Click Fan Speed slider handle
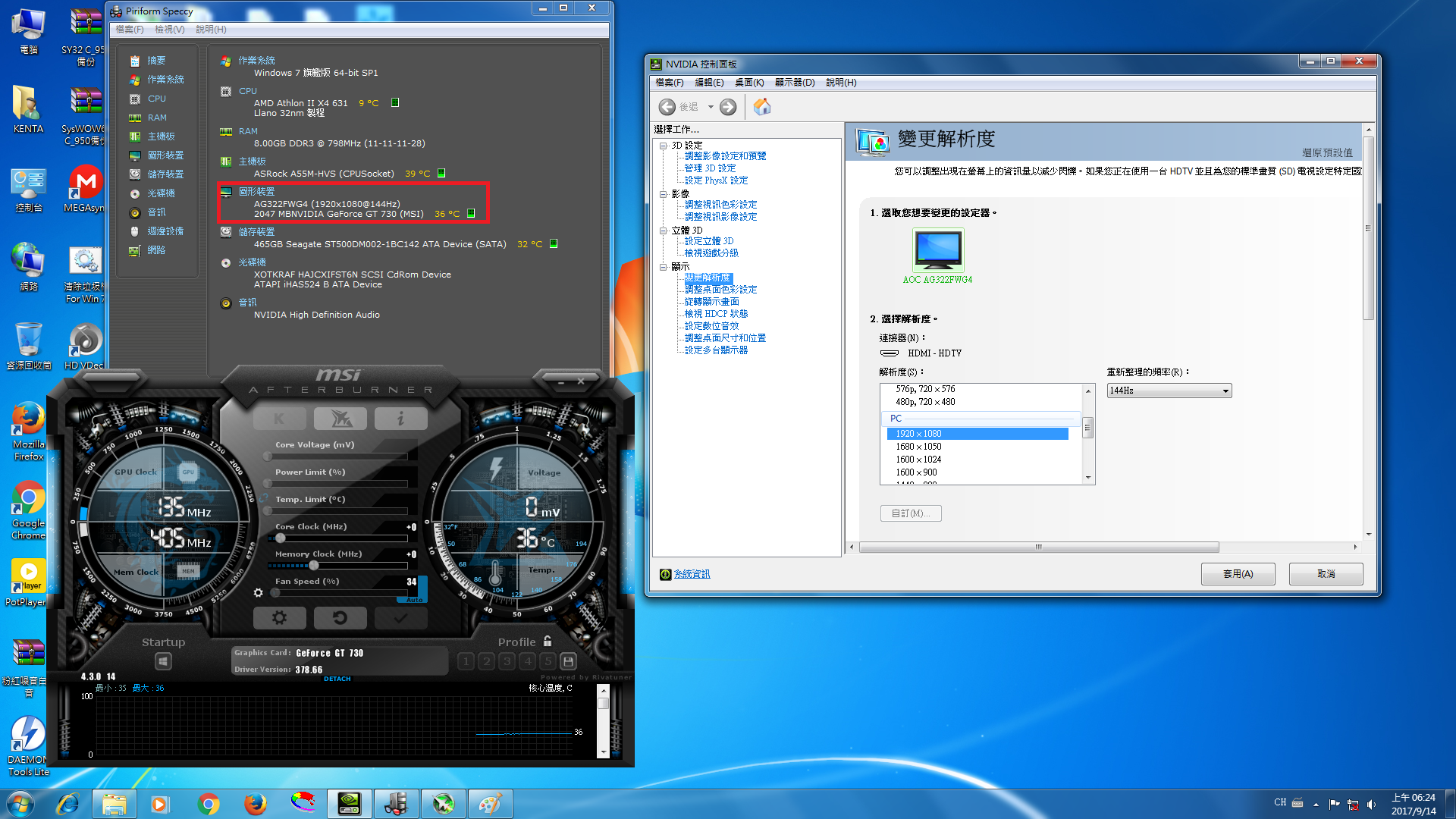 pyautogui.click(x=275, y=593)
